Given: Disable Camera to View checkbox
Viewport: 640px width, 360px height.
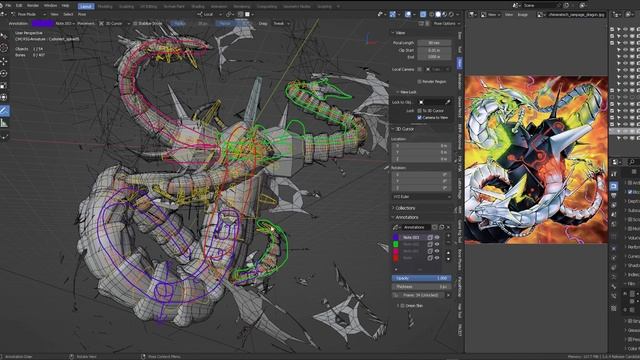Looking at the screenshot, I should [419, 118].
